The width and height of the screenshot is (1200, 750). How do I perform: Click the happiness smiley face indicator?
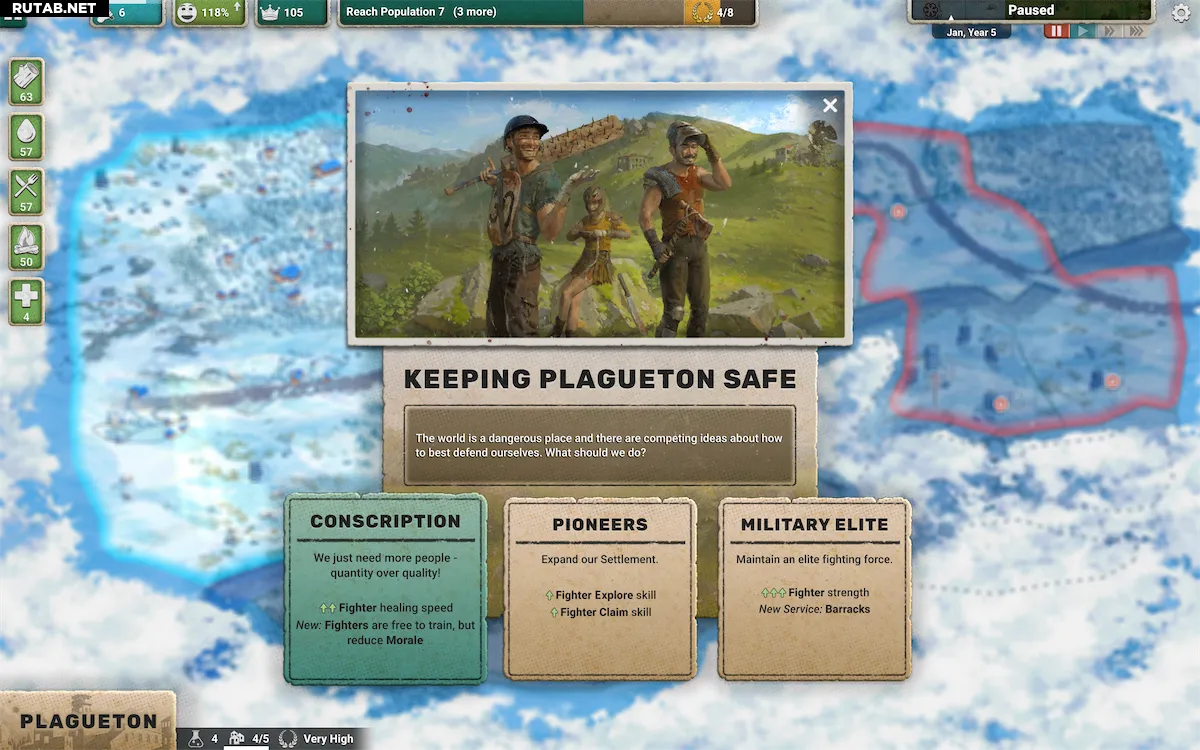click(x=187, y=12)
